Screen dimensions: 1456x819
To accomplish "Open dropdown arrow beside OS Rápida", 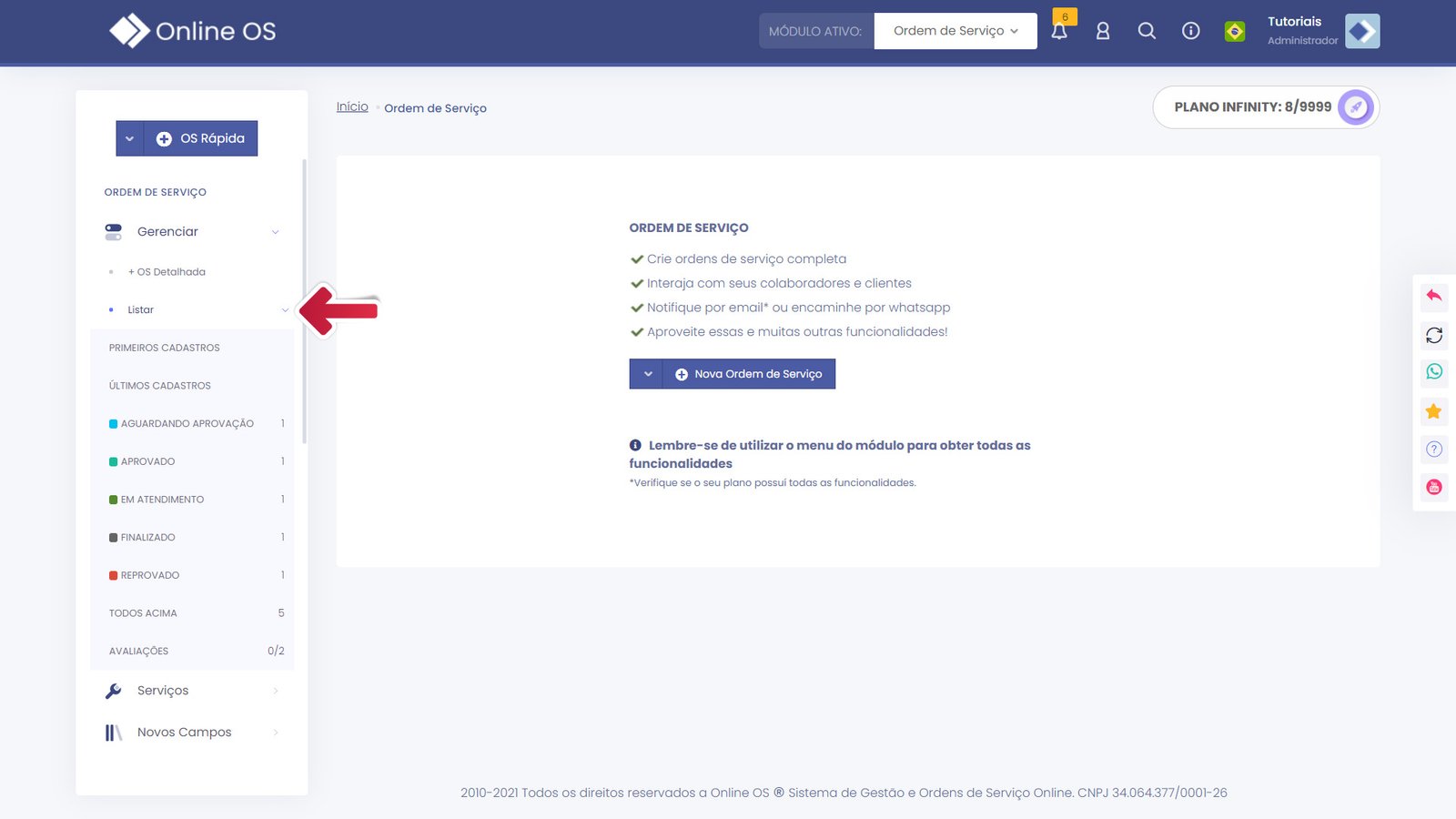I will 129,138.
